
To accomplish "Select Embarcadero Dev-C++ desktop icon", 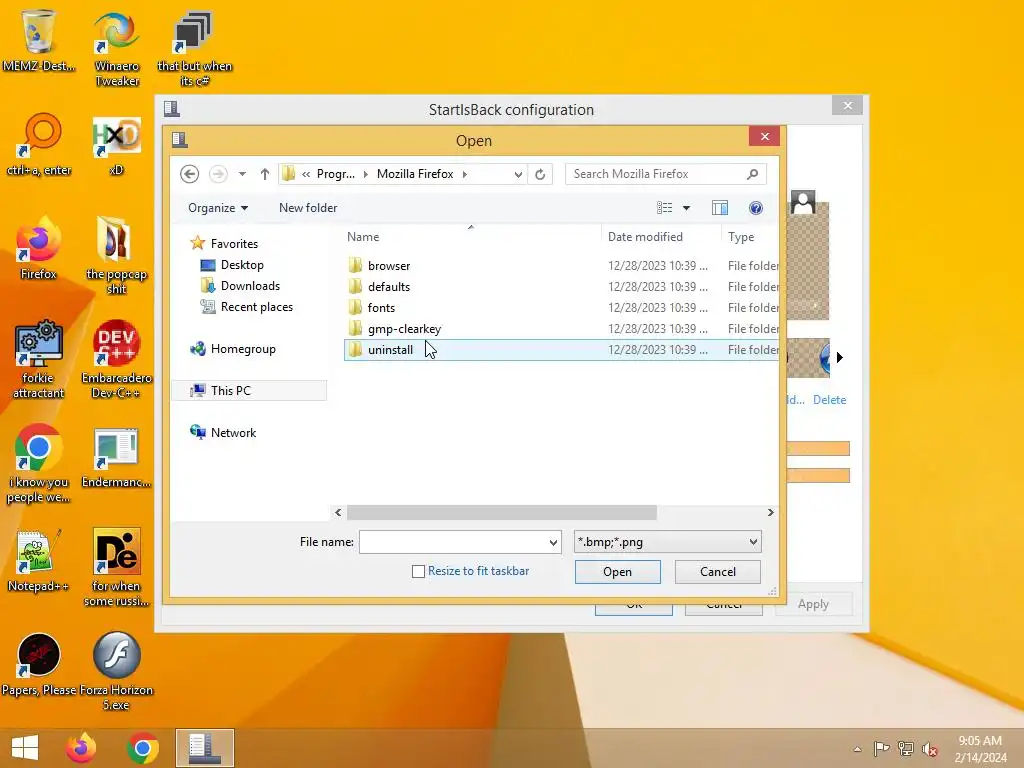I will coord(116,359).
